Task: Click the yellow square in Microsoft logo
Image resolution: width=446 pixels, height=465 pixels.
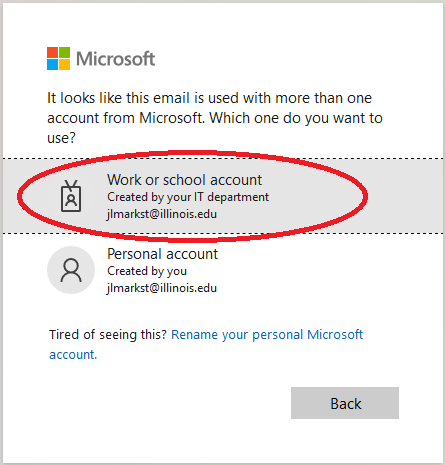Action: pyautogui.click(x=65, y=65)
